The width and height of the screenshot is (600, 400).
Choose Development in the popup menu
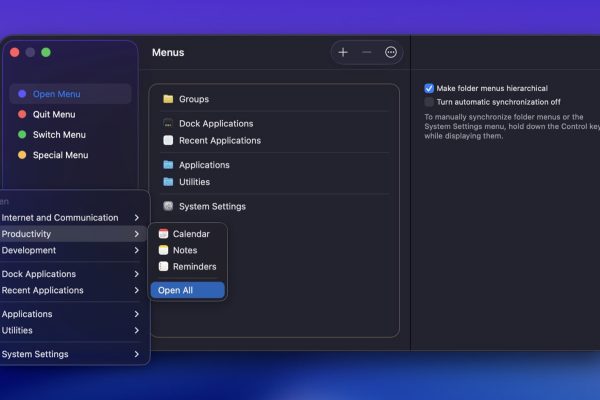coord(73,250)
